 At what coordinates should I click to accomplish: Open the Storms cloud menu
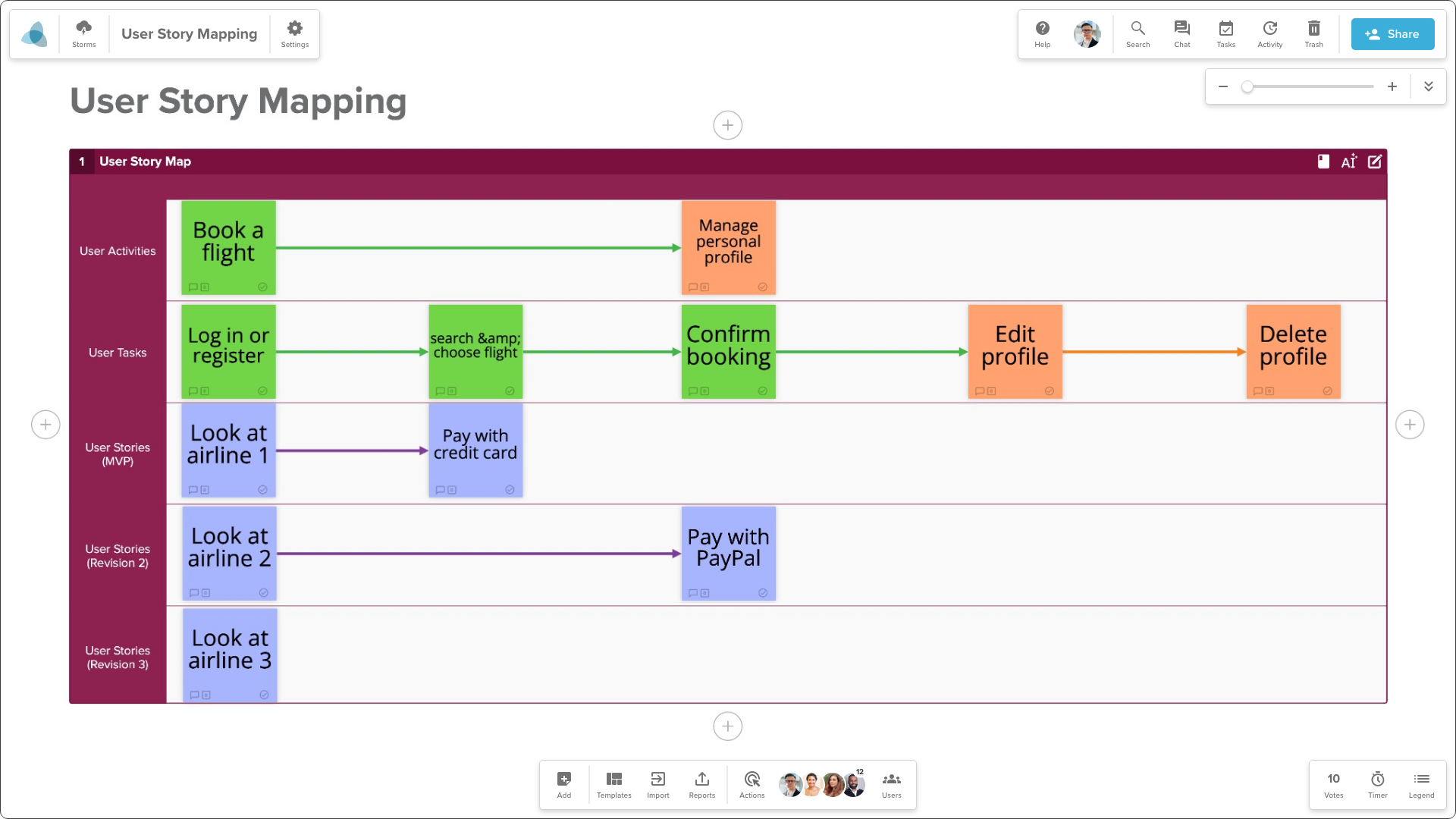pyautogui.click(x=84, y=34)
